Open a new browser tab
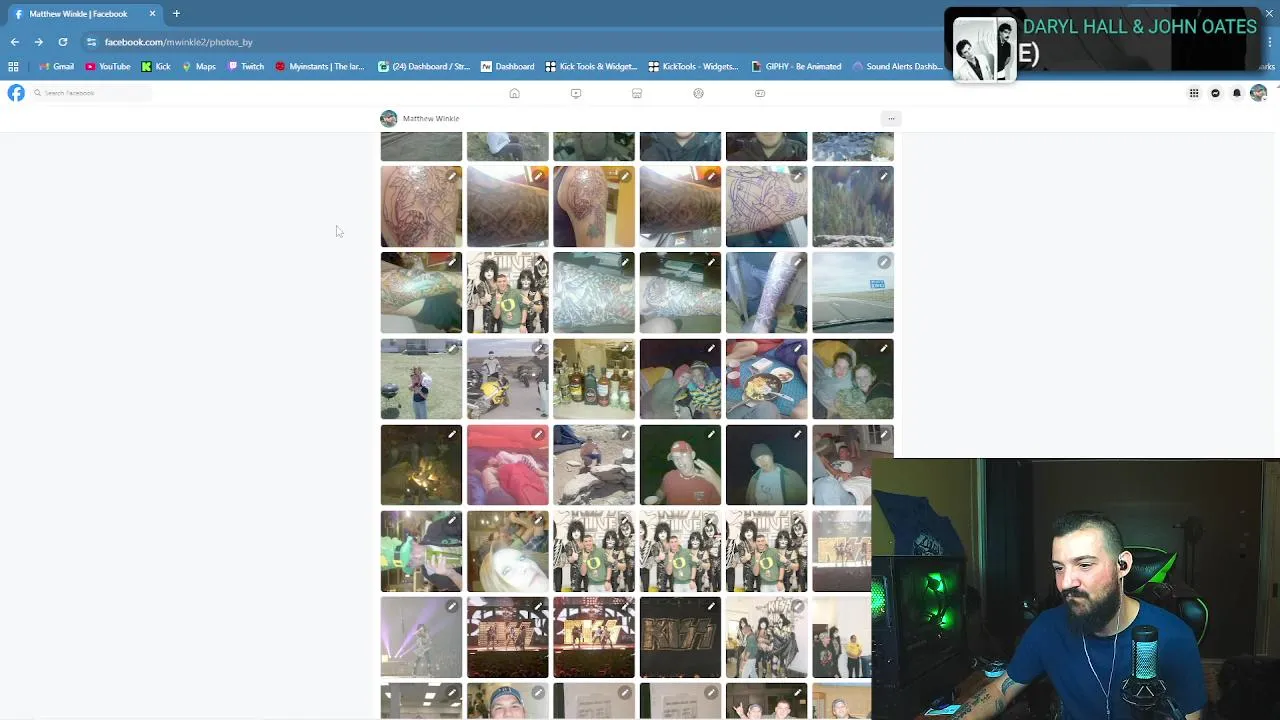The image size is (1280, 720). click(176, 14)
